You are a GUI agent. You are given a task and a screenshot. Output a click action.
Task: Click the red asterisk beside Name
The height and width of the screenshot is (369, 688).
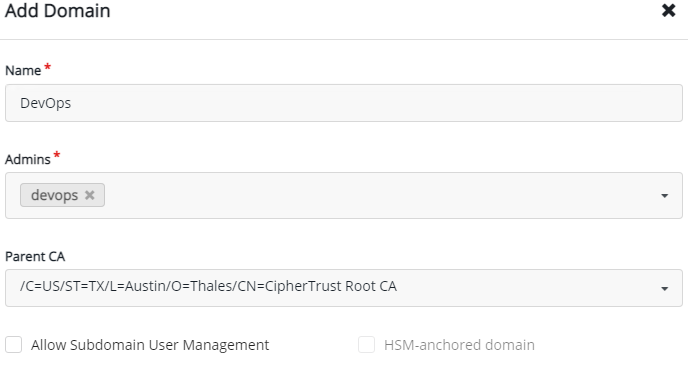click(47, 67)
